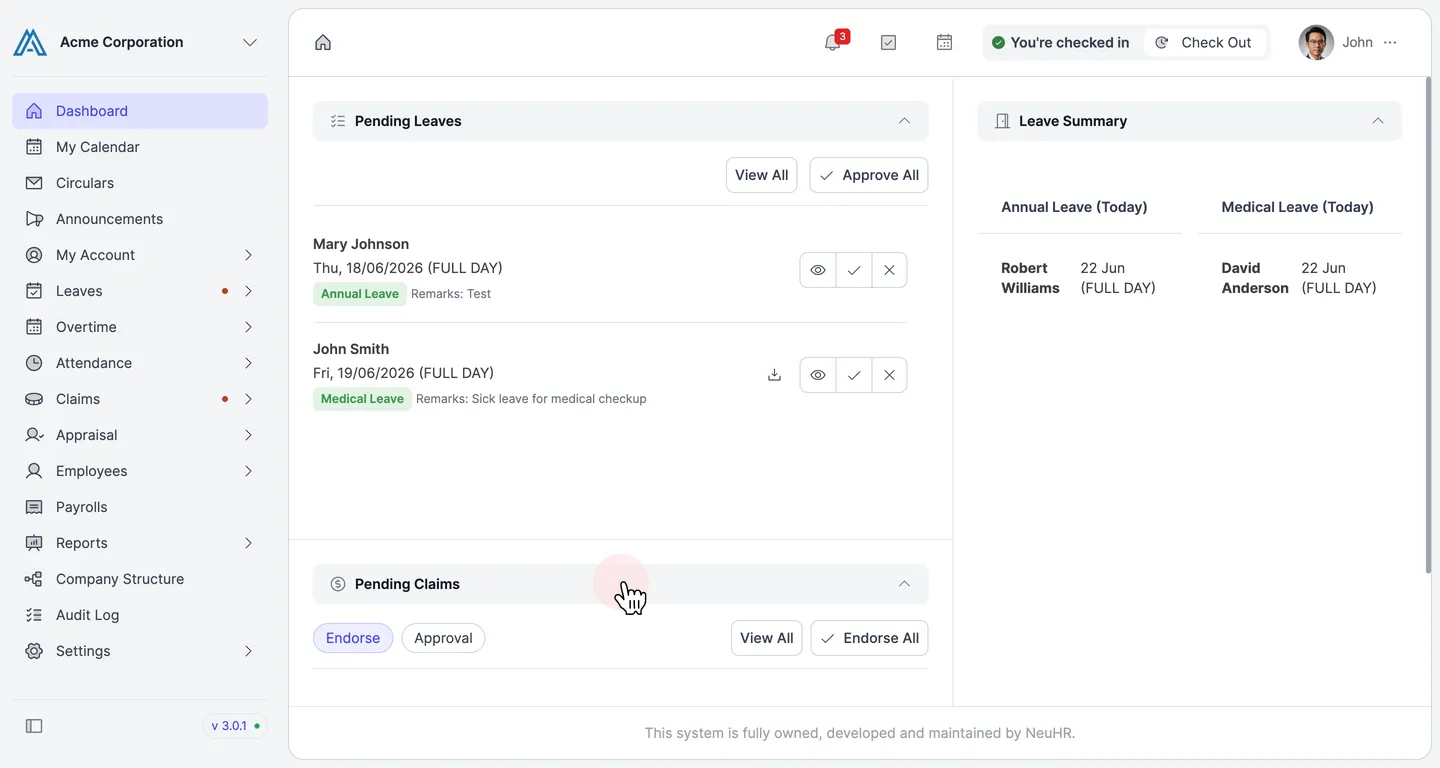Expand the Claims submenu chevron
The width and height of the screenshot is (1440, 768).
pos(248,399)
